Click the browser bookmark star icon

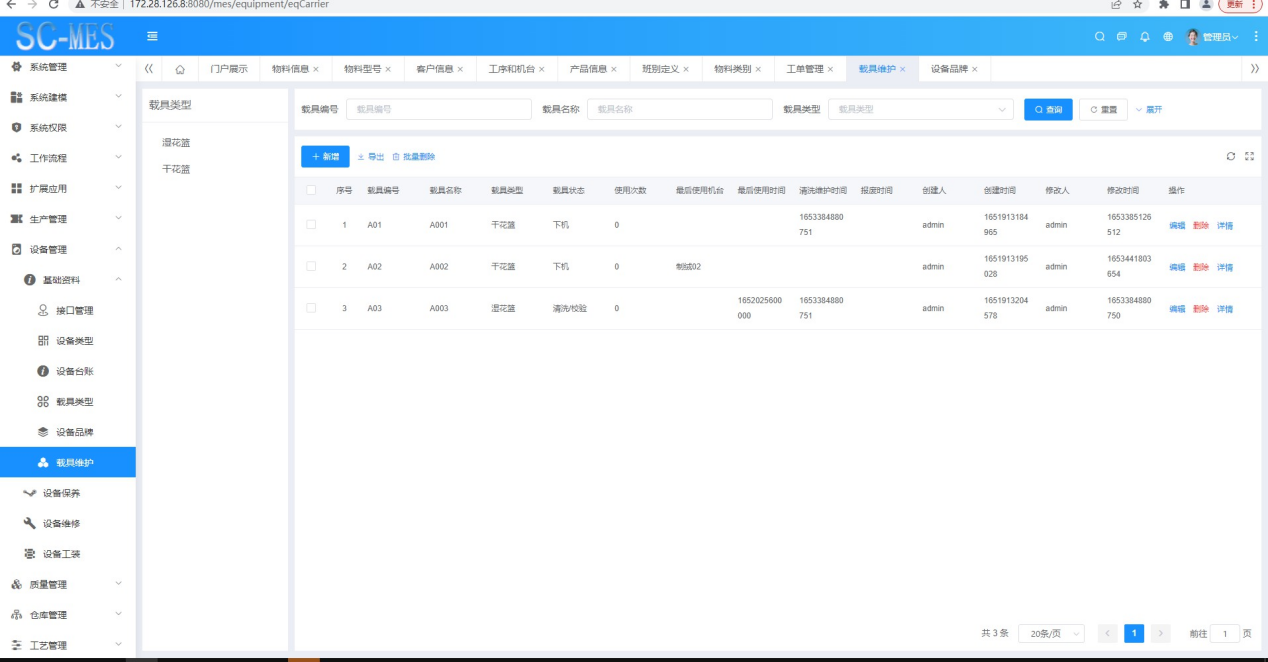click(1138, 5)
